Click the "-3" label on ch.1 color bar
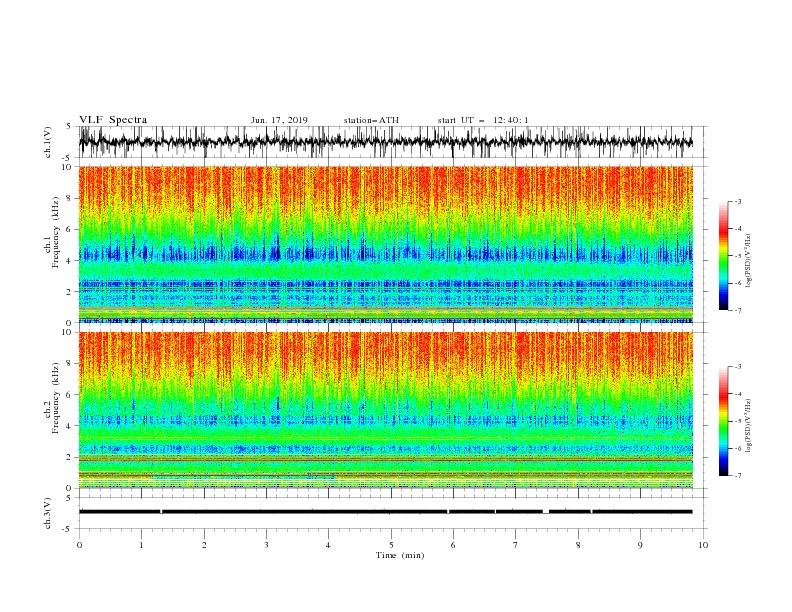792x612 pixels. pyautogui.click(x=737, y=201)
